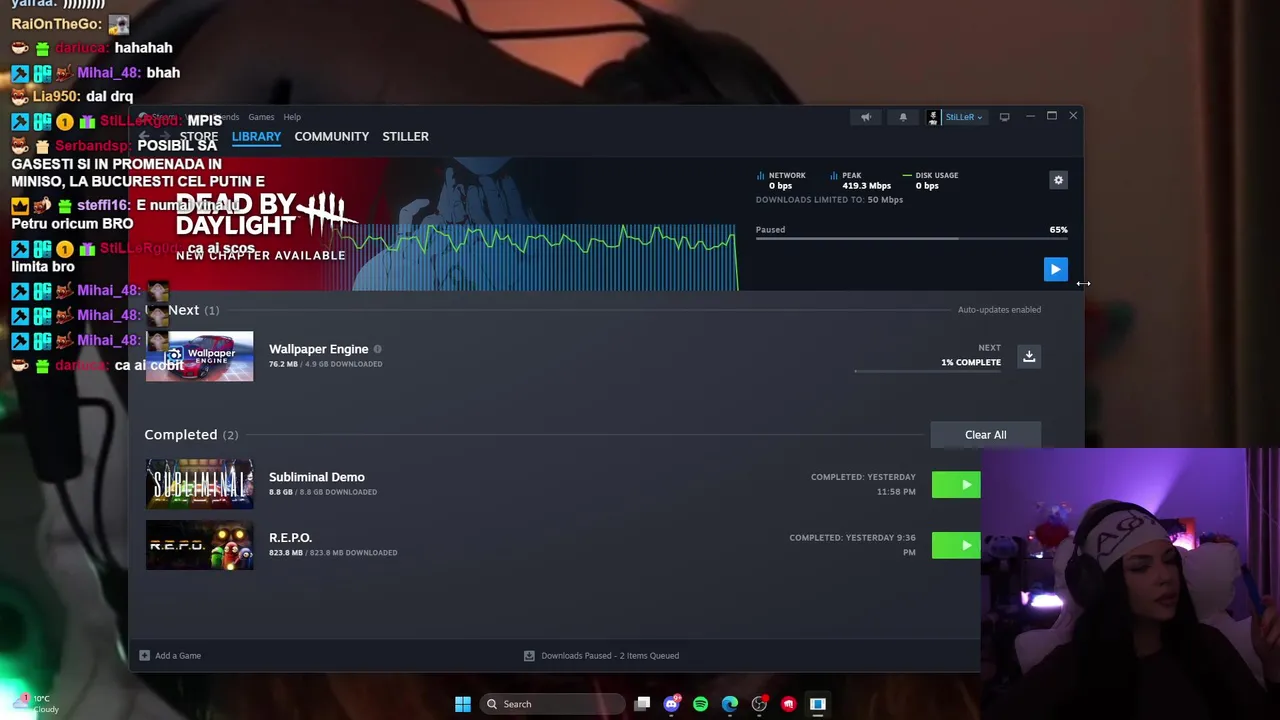
Task: Click the info icon beside Wallpaper Engine
Action: [x=377, y=349]
